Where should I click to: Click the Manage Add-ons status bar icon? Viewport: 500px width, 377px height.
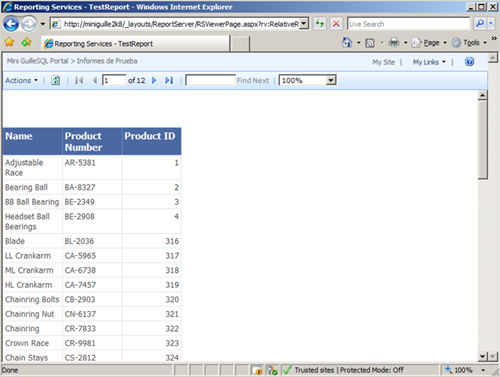click(x=272, y=370)
